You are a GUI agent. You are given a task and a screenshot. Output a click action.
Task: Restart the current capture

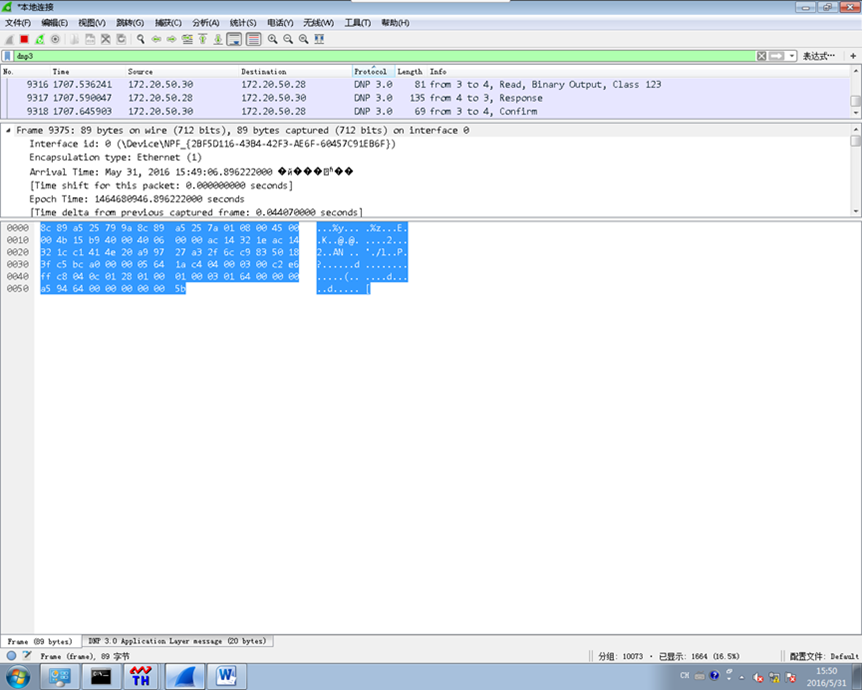coord(39,39)
